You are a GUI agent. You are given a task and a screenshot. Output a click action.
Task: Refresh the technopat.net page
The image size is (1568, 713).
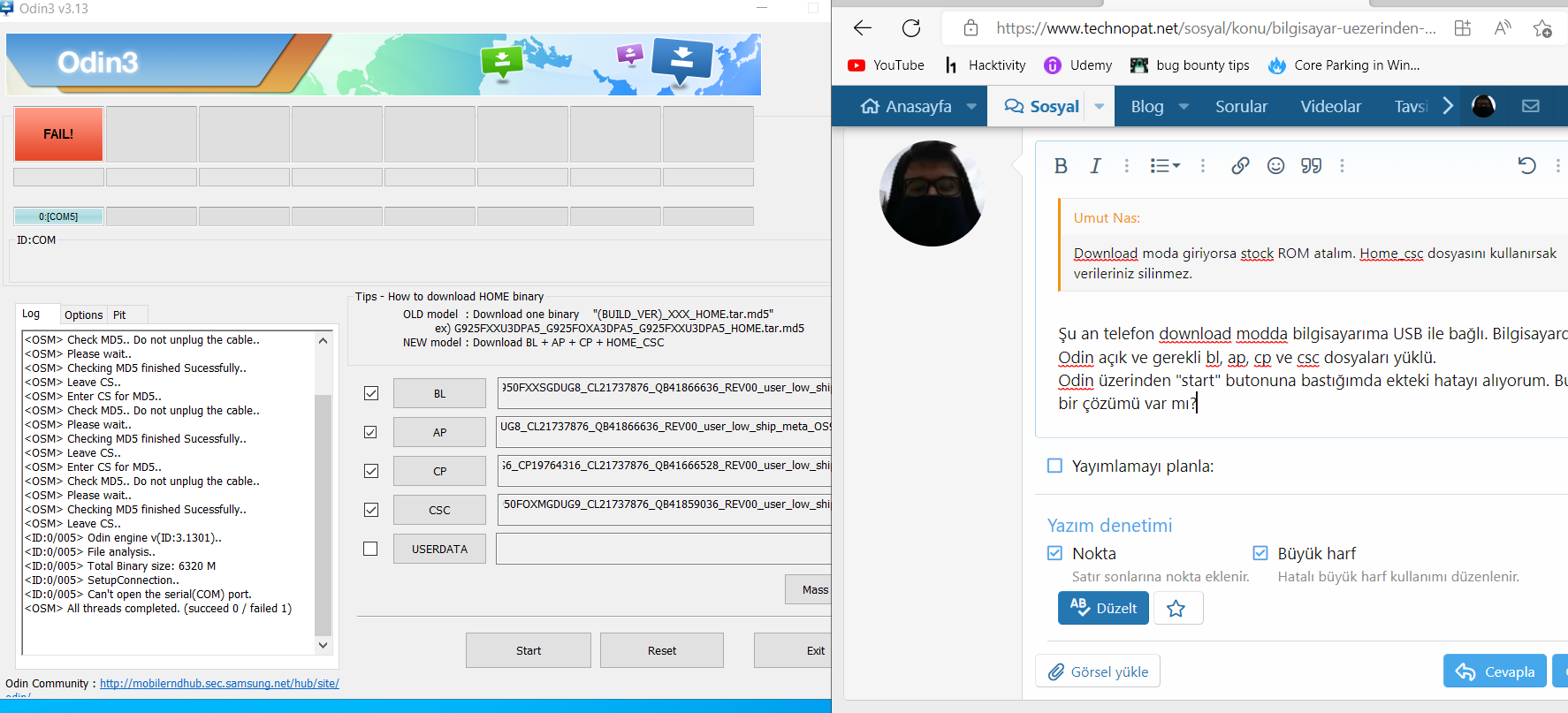point(911,28)
